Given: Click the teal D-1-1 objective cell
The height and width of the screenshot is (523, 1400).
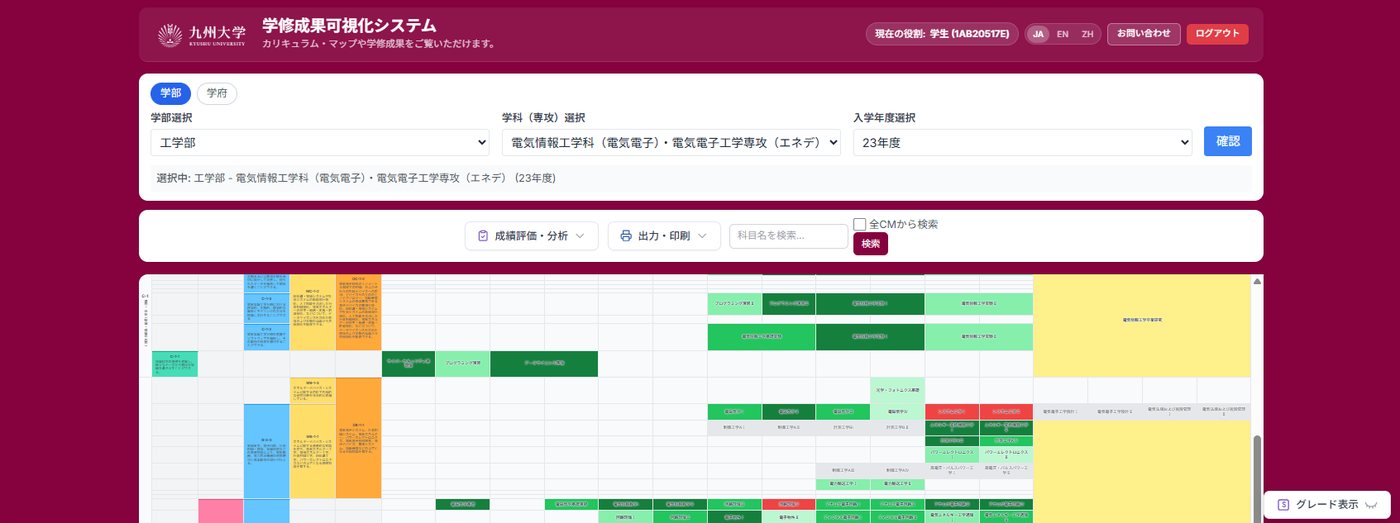Looking at the screenshot, I should tap(175, 363).
